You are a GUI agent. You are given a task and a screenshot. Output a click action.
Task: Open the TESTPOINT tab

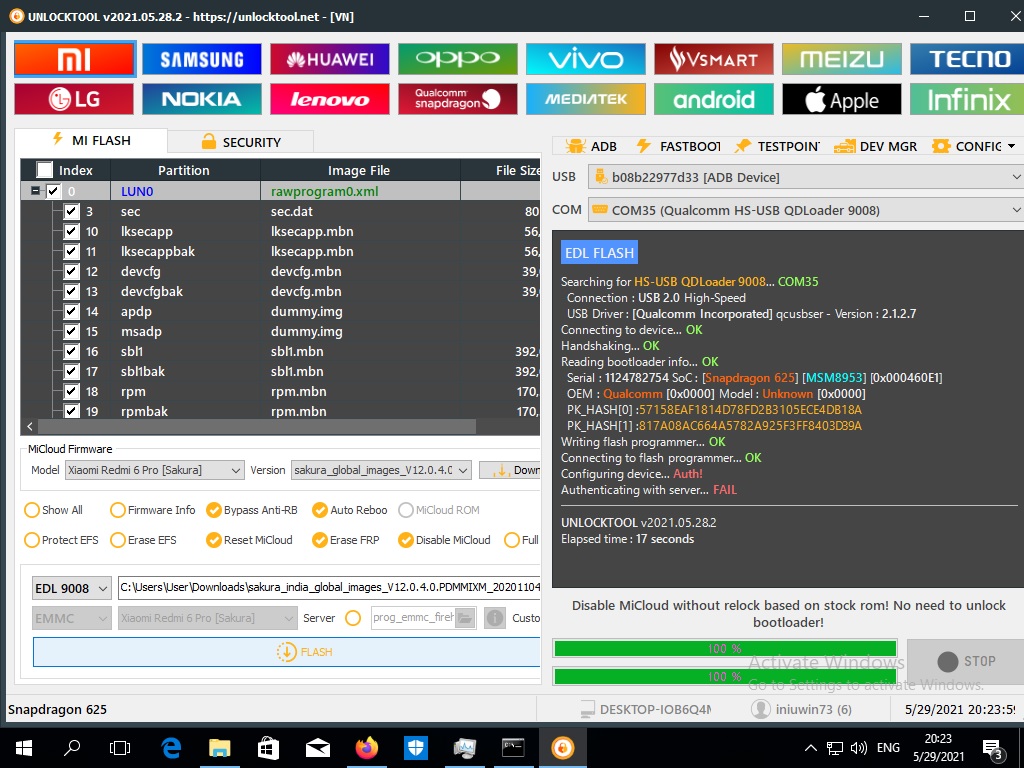776,146
